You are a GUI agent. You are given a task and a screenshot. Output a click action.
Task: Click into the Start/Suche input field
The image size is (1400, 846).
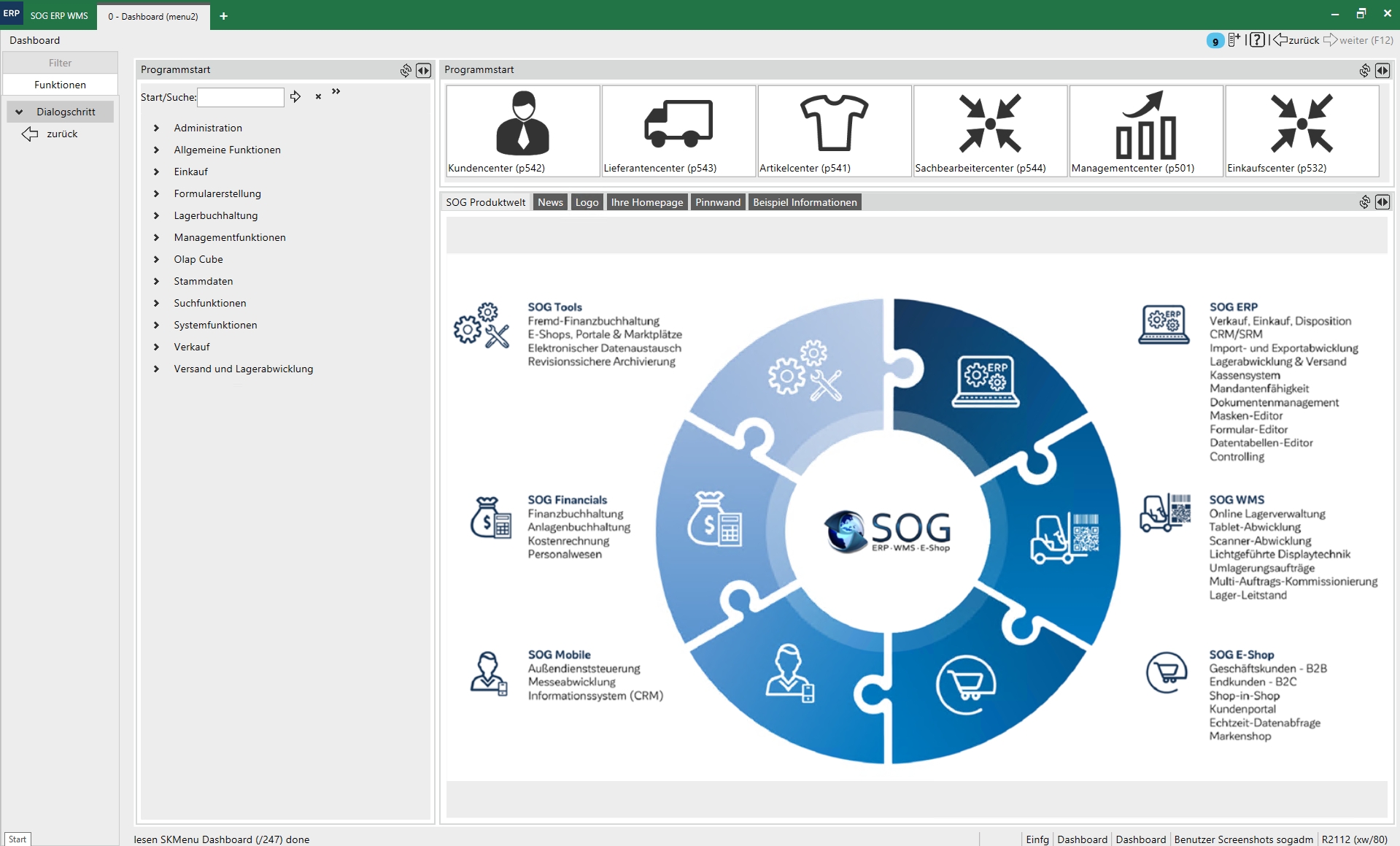click(x=241, y=97)
